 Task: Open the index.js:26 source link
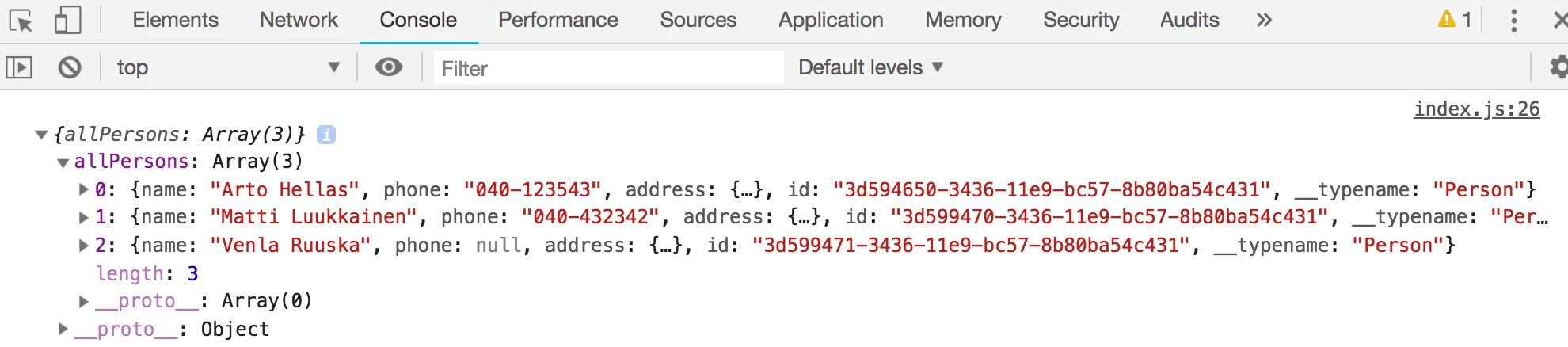pyautogui.click(x=1477, y=109)
